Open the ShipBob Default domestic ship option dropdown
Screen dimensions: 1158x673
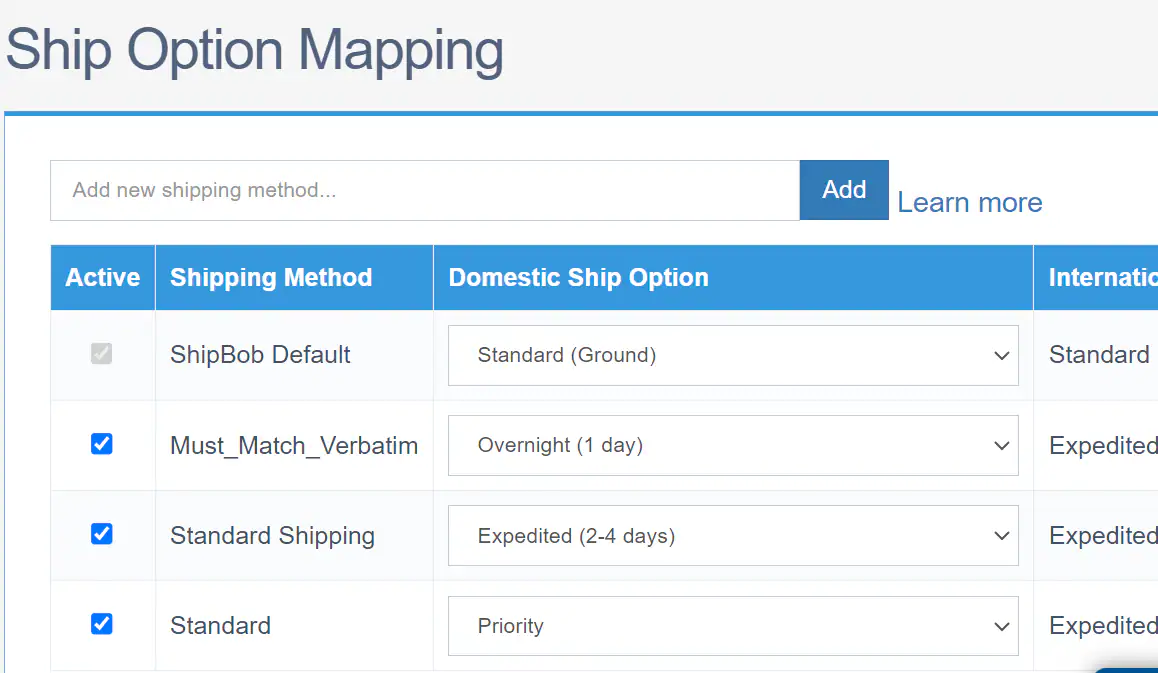[733, 355]
